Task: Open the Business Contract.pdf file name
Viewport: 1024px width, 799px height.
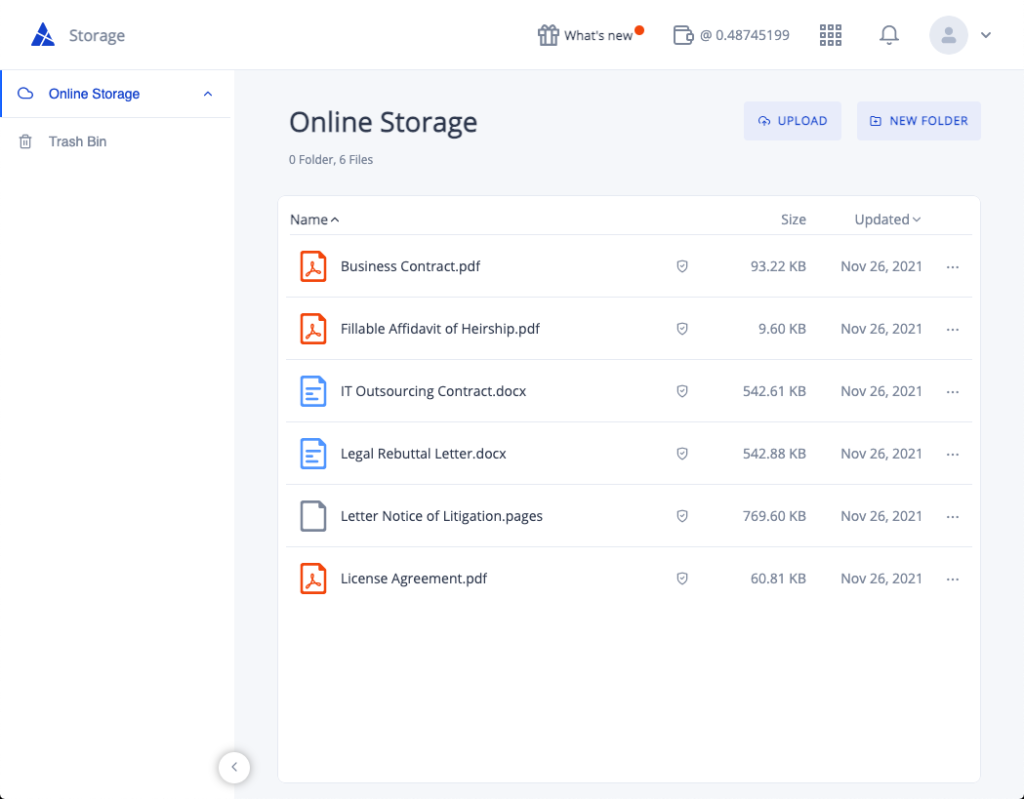Action: coord(410,267)
